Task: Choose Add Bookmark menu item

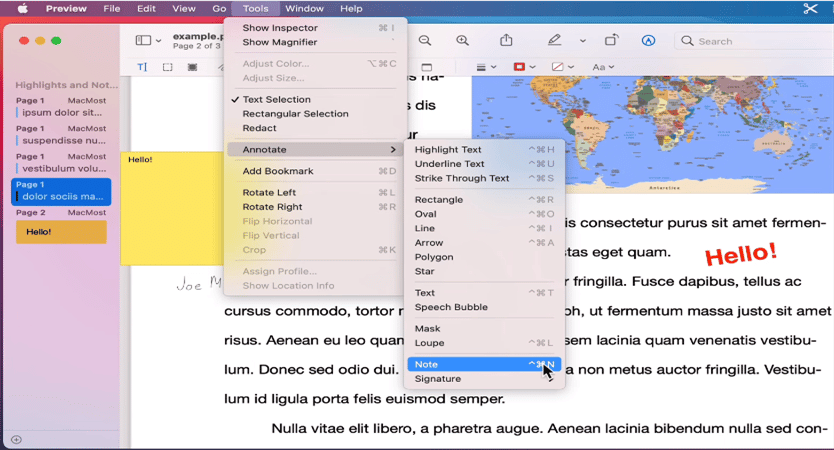Action: [317, 171]
